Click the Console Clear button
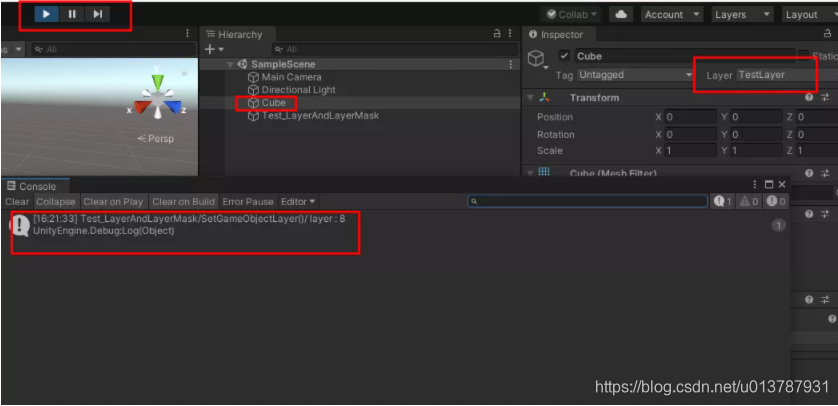Screen dimensions: 838x406 (17, 201)
